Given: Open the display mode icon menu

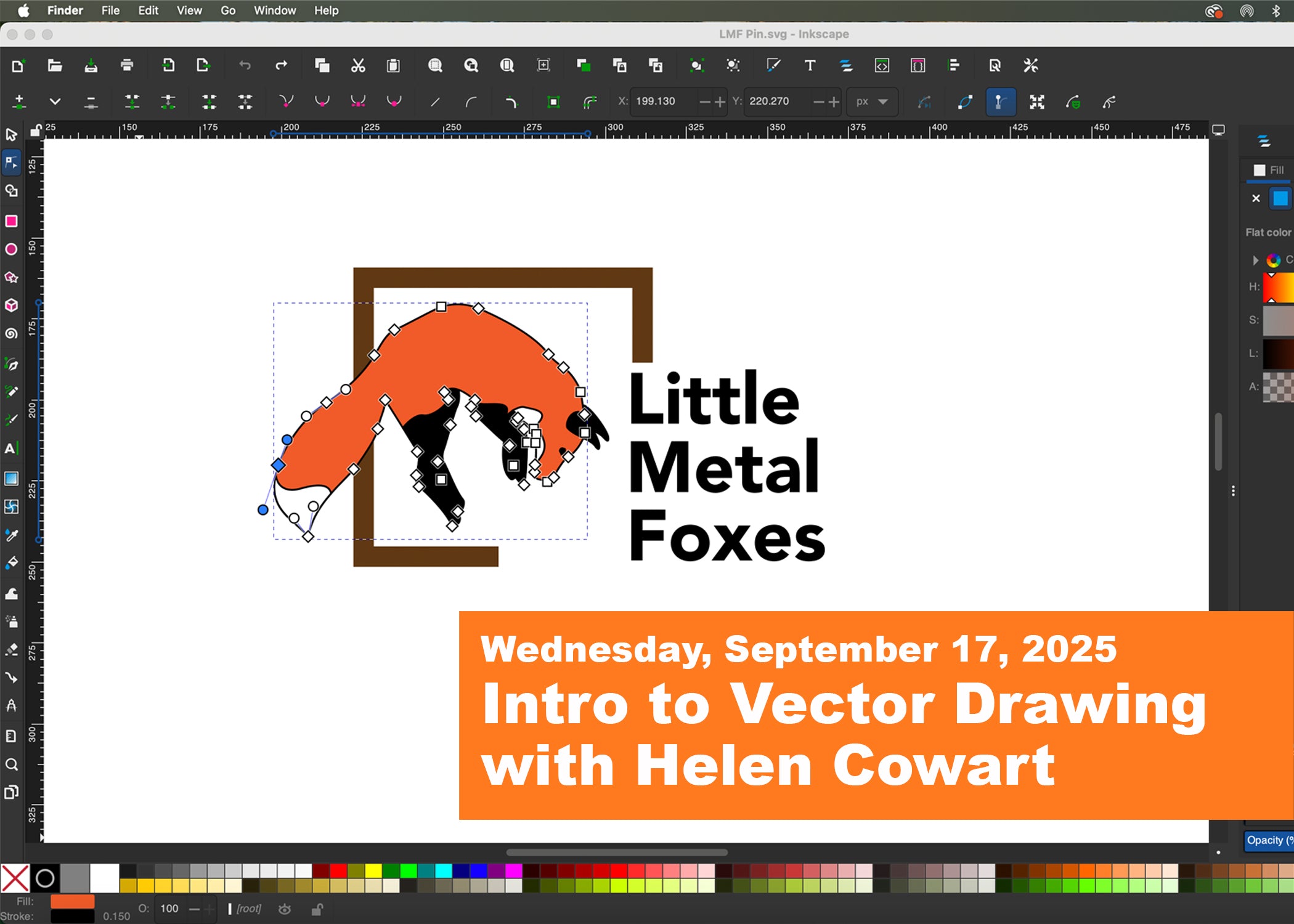Looking at the screenshot, I should point(1218,130).
